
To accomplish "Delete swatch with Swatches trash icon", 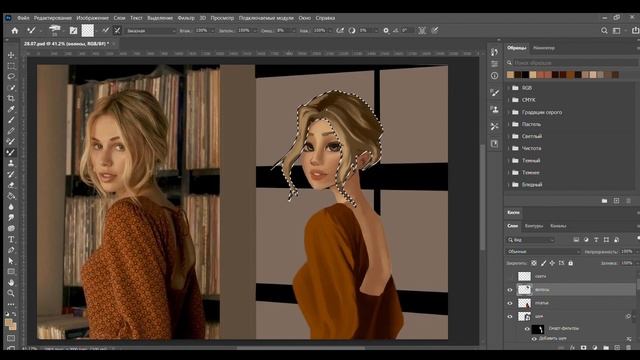I will tap(629, 200).
